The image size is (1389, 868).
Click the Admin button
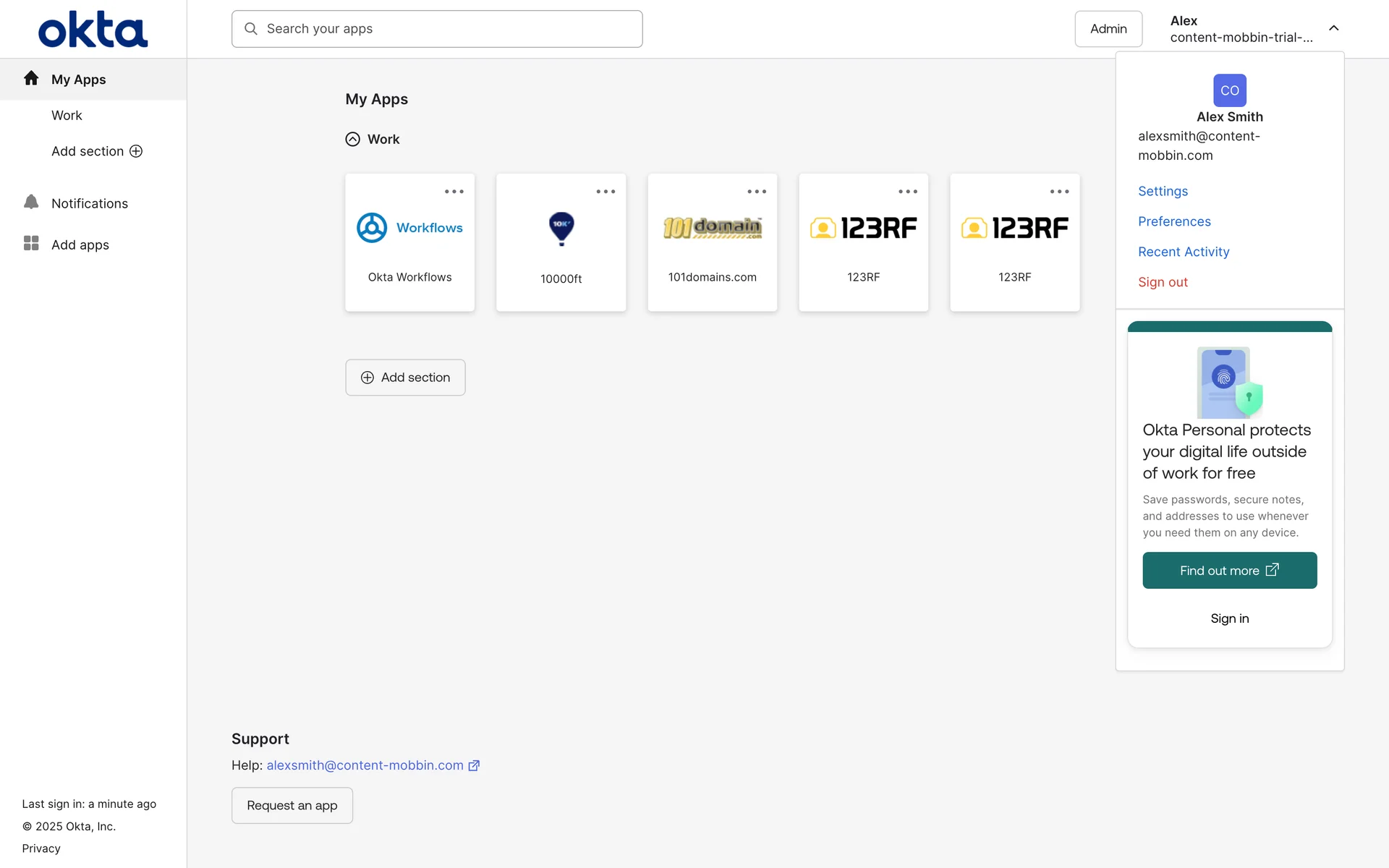(x=1108, y=29)
